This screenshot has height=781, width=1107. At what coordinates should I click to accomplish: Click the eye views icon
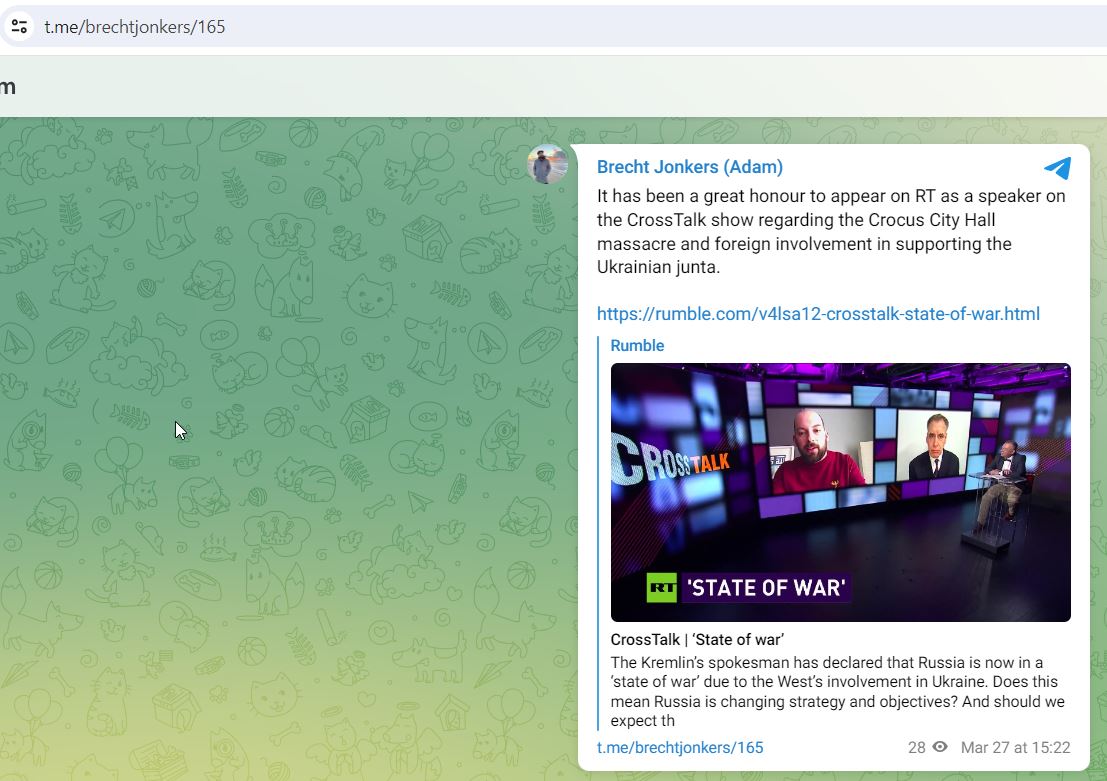(940, 747)
